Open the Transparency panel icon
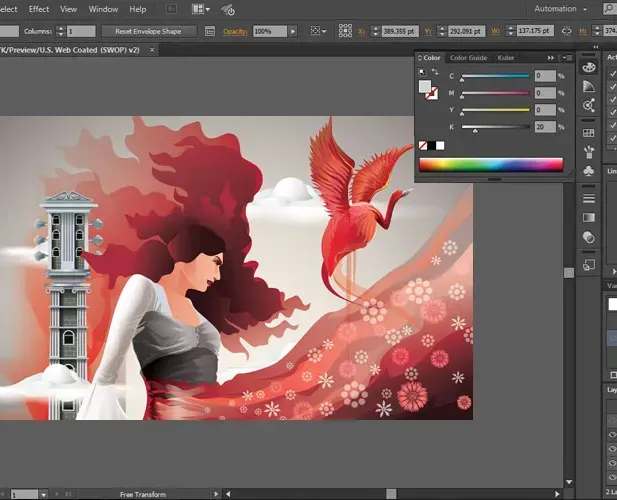Image resolution: width=617 pixels, height=500 pixels. 589,237
